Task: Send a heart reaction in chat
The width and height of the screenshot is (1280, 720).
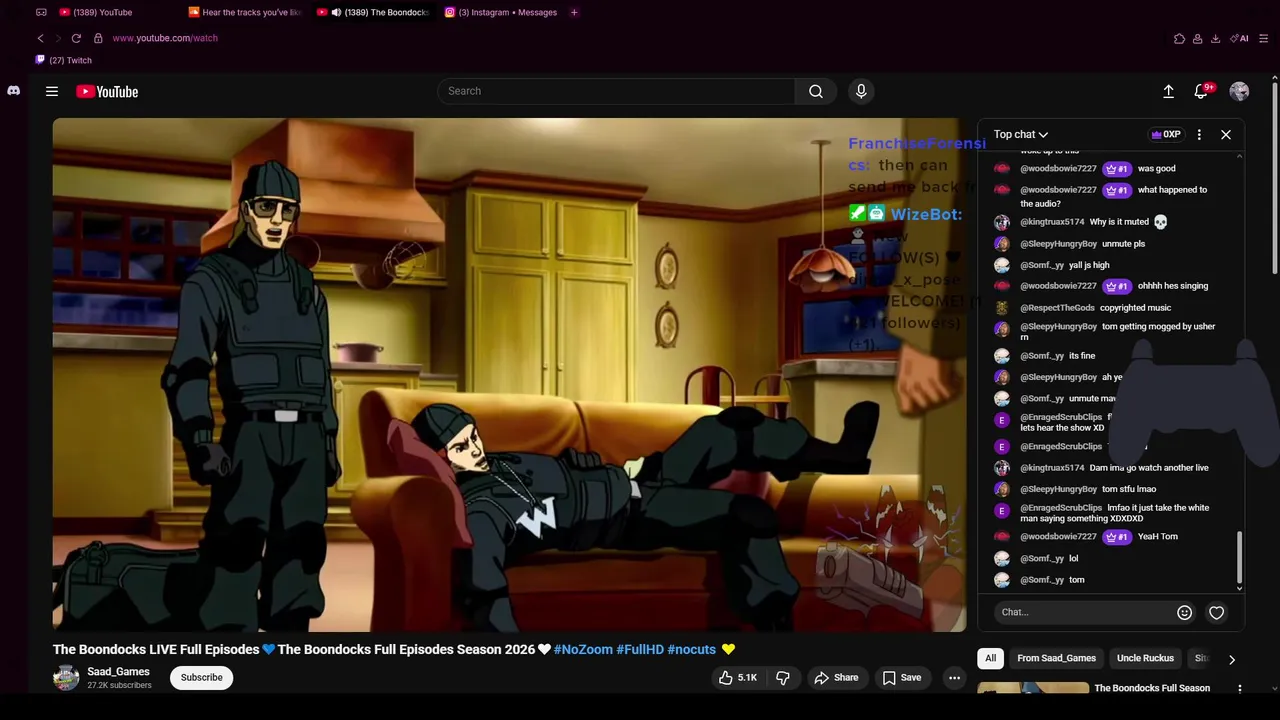Action: pyautogui.click(x=1216, y=612)
